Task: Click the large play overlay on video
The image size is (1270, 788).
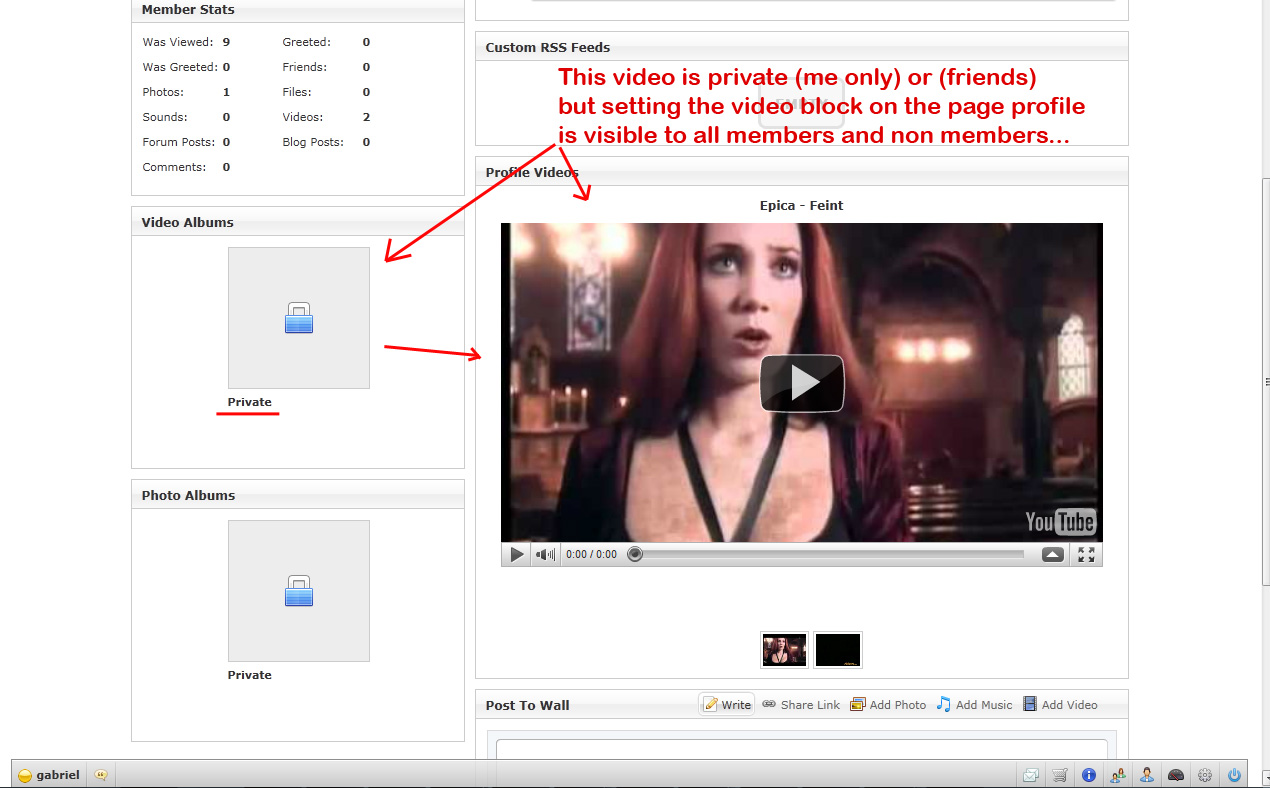Action: 801,383
